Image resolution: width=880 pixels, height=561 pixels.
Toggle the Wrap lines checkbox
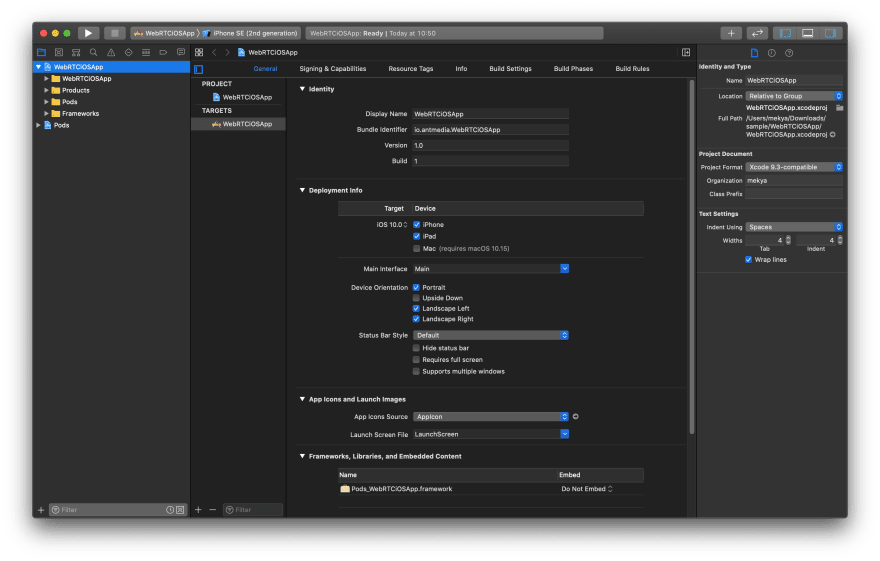[748, 260]
